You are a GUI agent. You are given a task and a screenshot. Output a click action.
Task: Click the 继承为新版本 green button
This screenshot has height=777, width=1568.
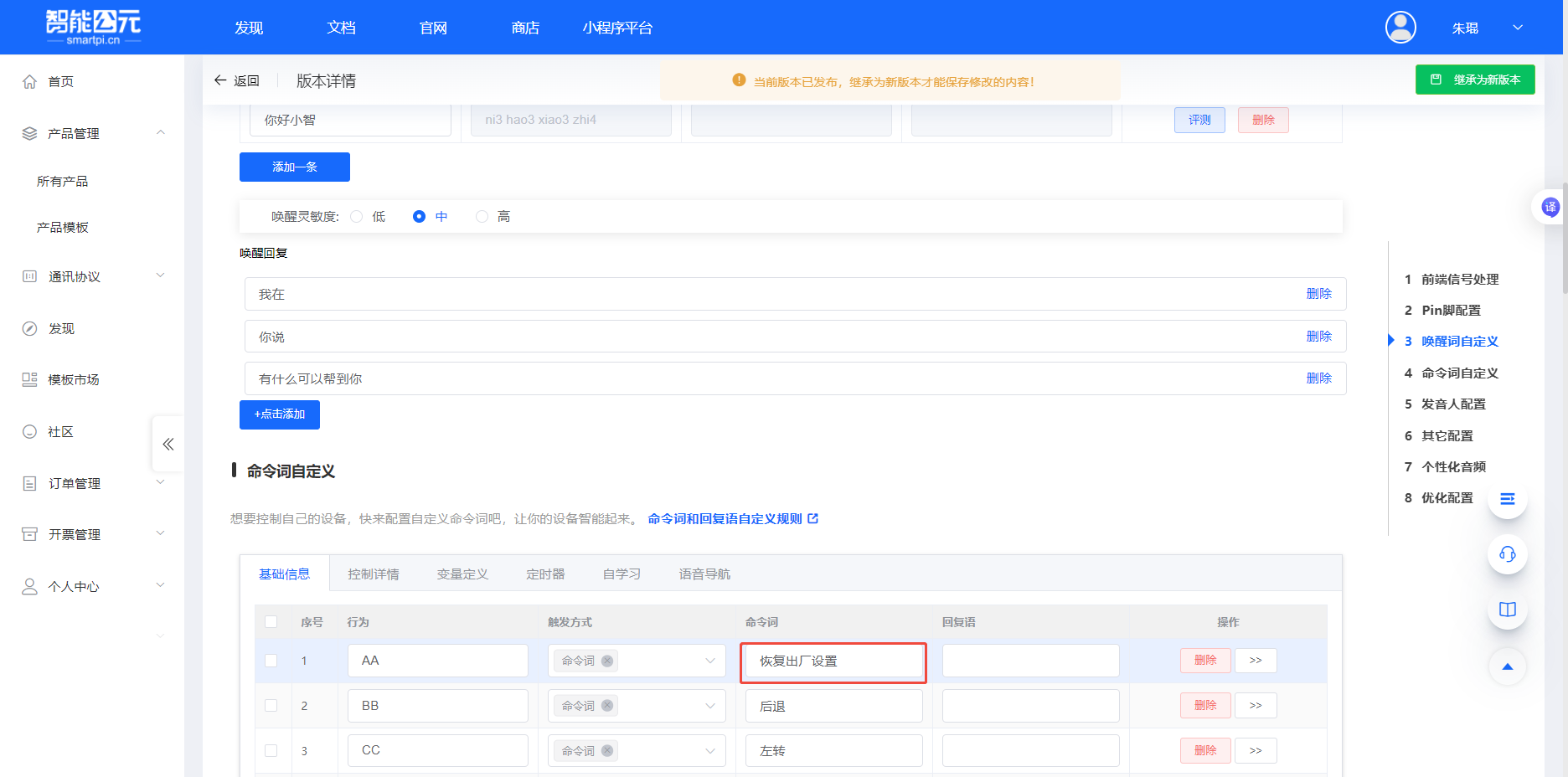tap(1475, 80)
